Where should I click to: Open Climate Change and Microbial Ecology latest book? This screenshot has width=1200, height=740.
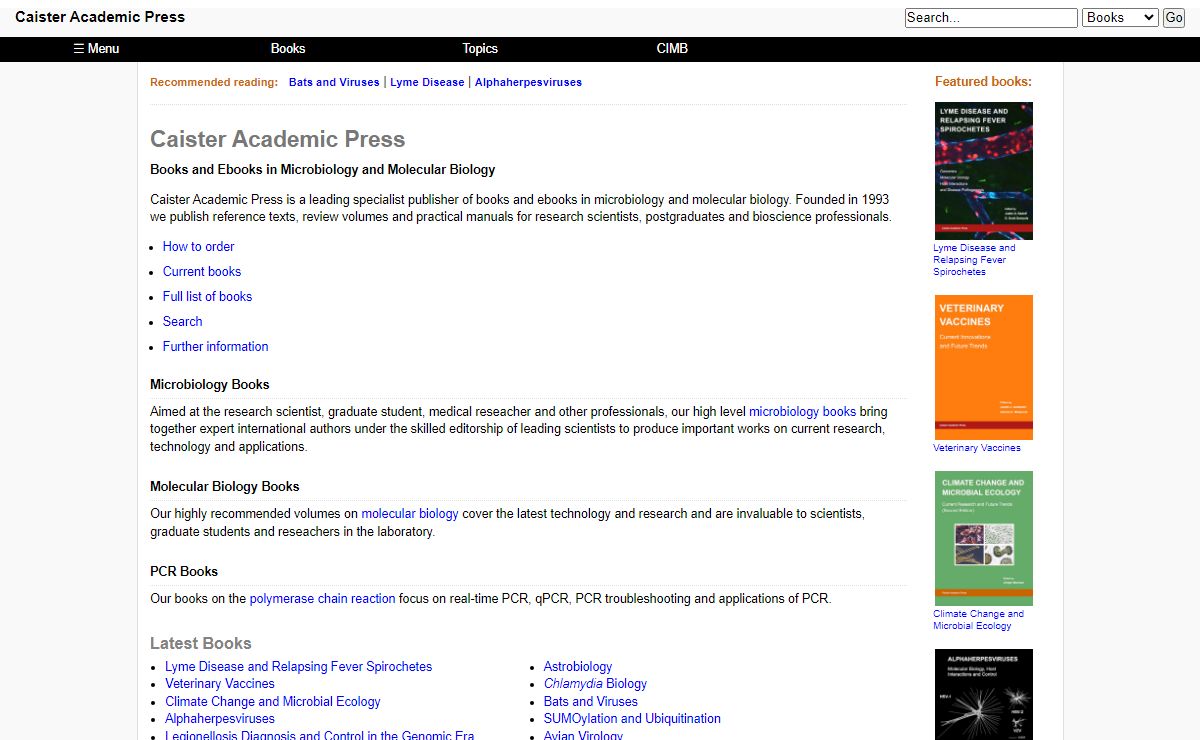(x=272, y=701)
